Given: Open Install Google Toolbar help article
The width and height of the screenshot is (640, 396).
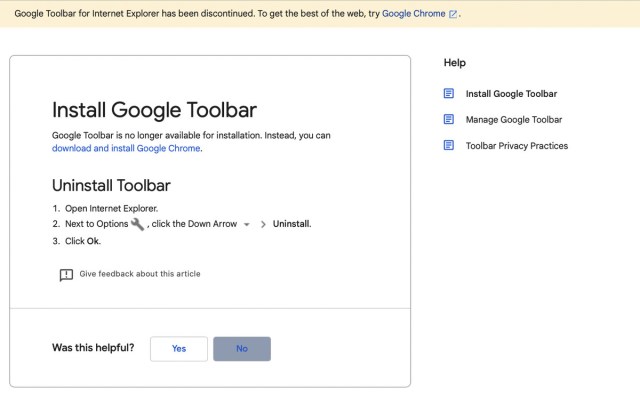Looking at the screenshot, I should 511,94.
